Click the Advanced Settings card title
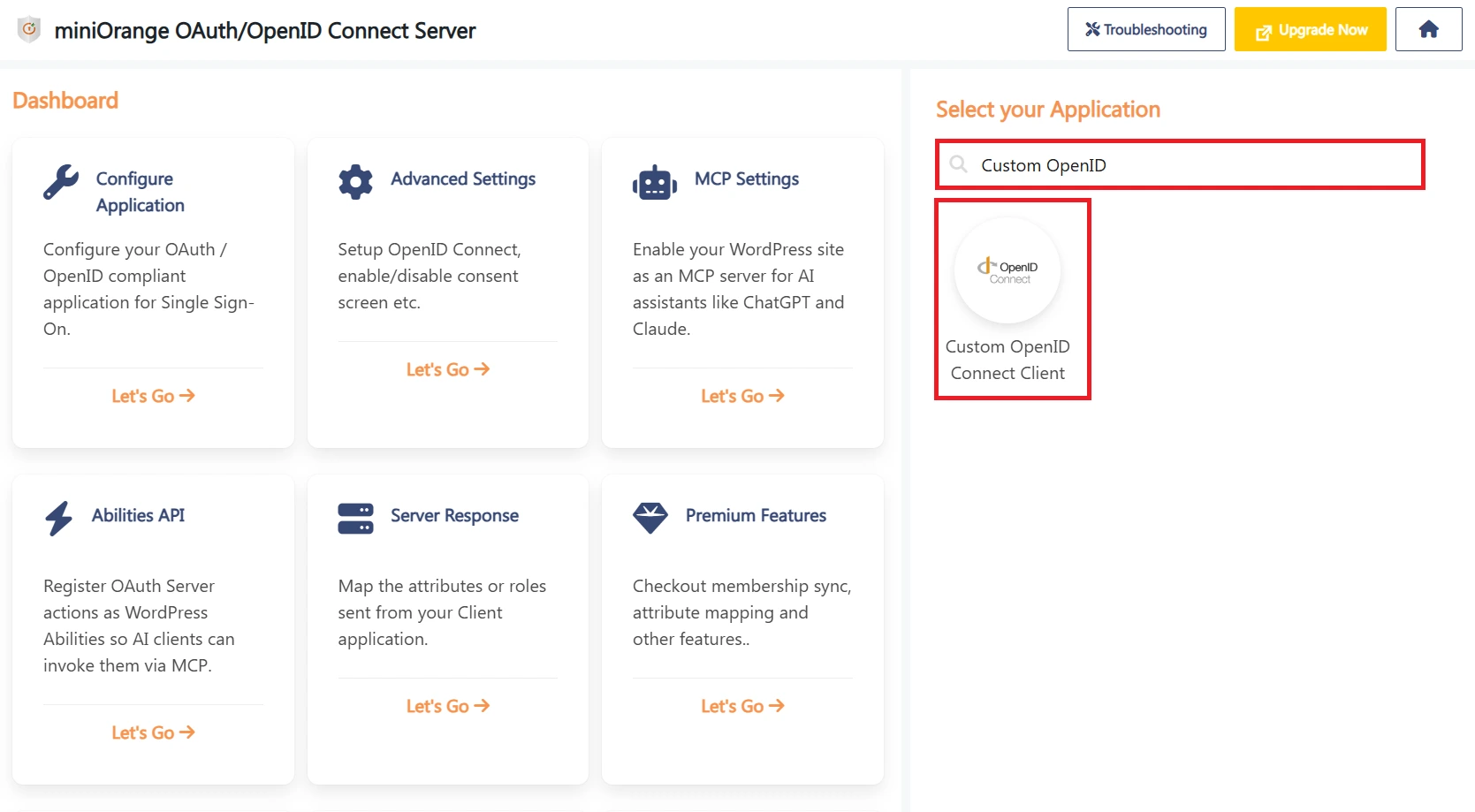 point(463,178)
